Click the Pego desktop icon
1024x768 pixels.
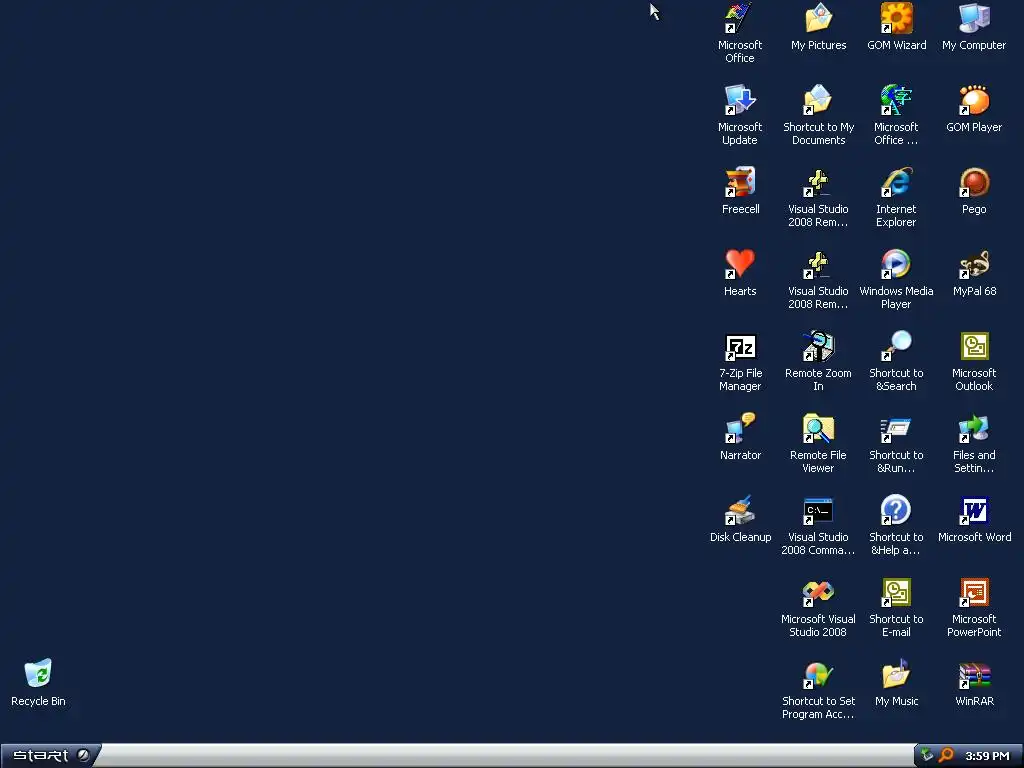click(974, 182)
